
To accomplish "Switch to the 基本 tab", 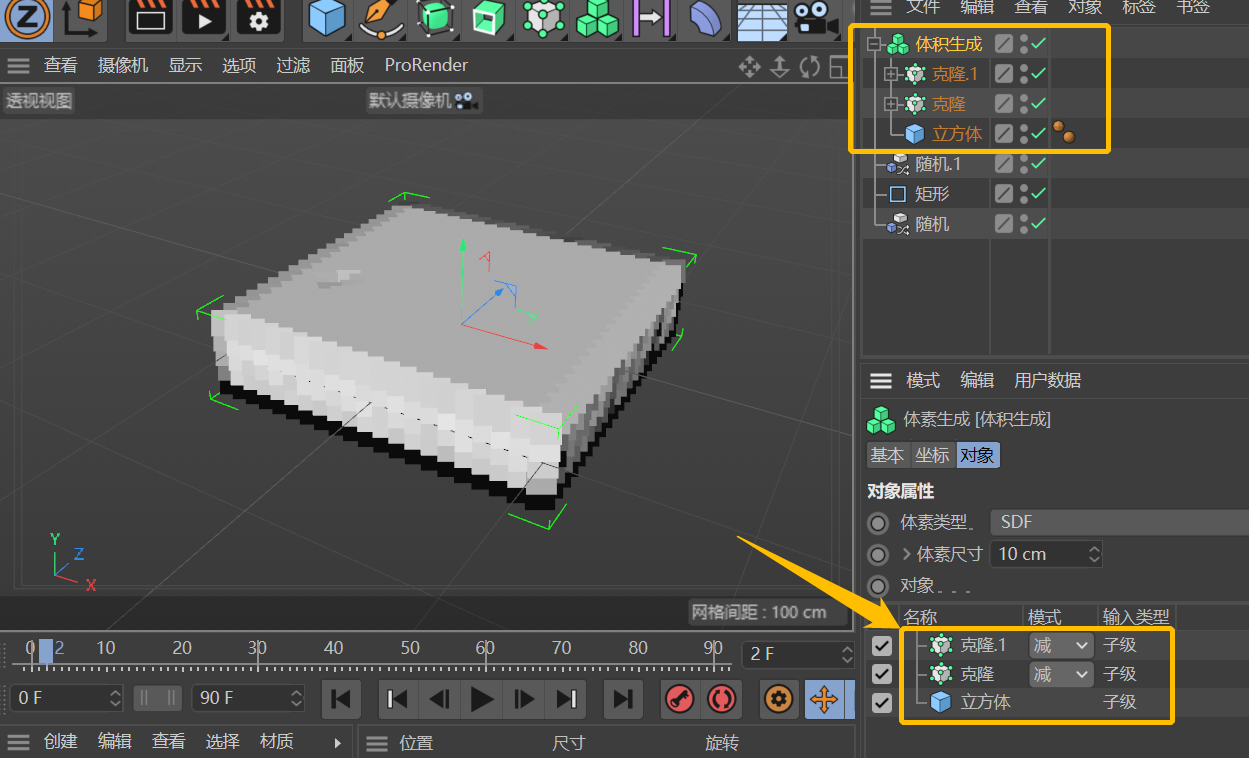I will point(887,455).
